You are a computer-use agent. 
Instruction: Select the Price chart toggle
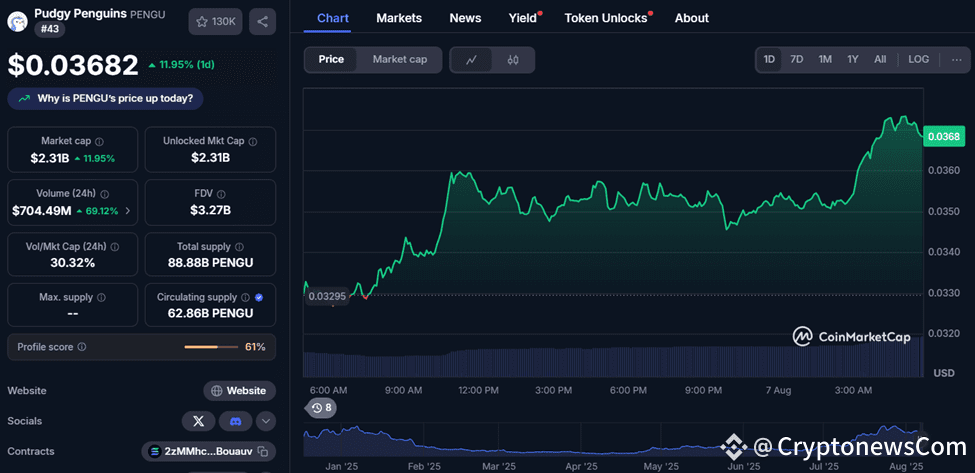click(331, 60)
